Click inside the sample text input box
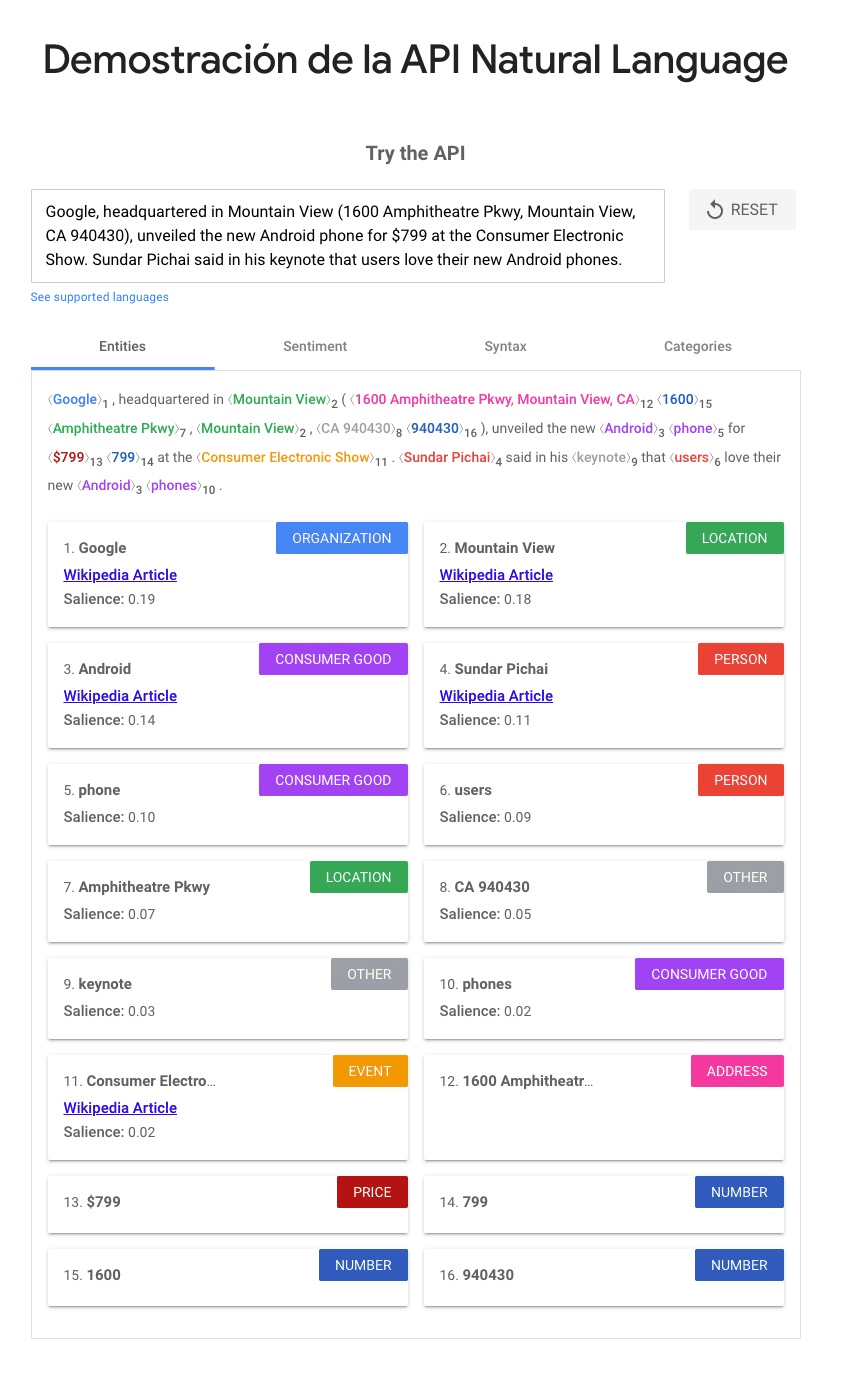Screen dimensions: 848x1377 point(347,236)
